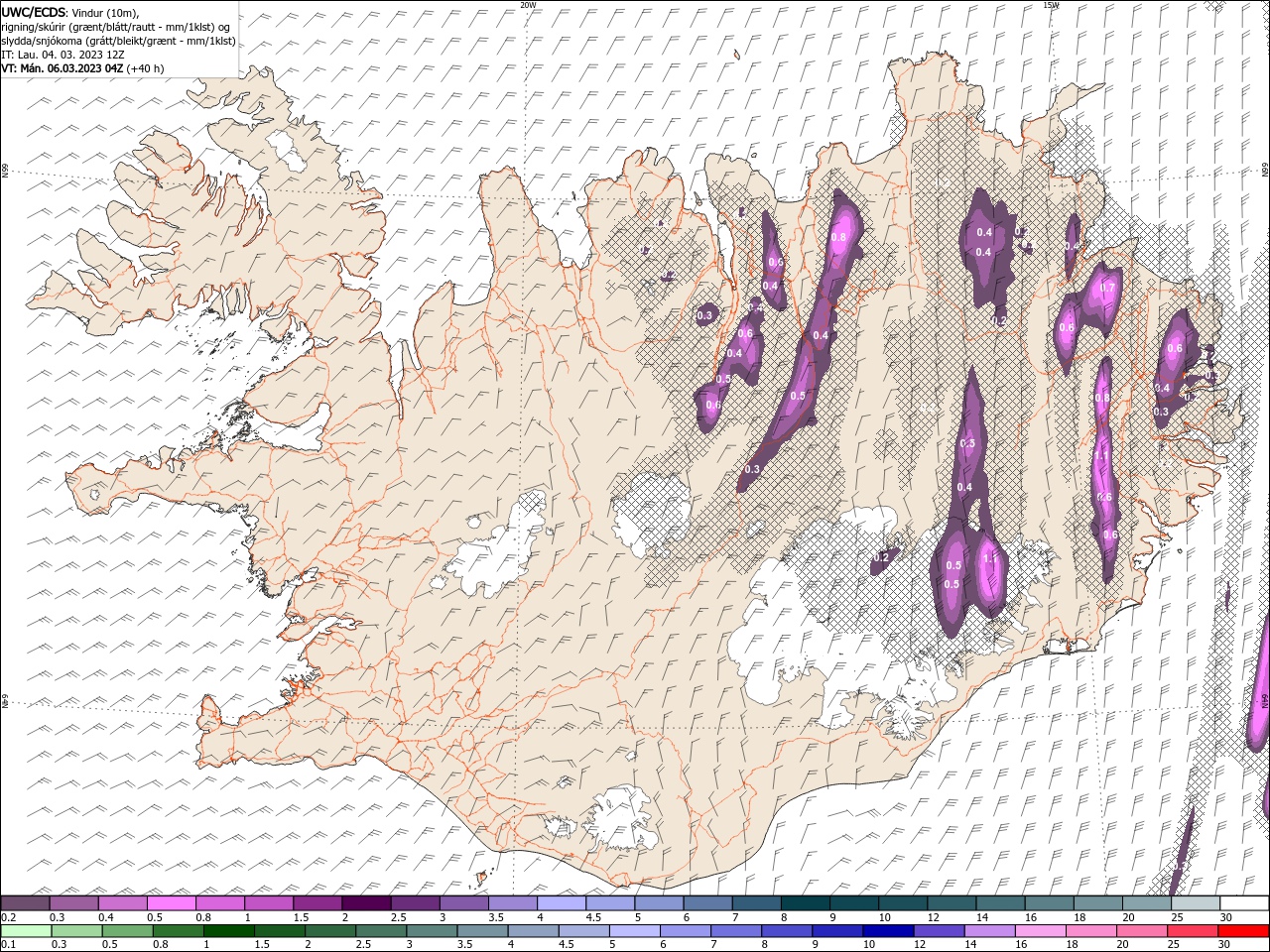
Task: Pick the darkest green 1 swatch in the rain legend row
Action: (229, 931)
